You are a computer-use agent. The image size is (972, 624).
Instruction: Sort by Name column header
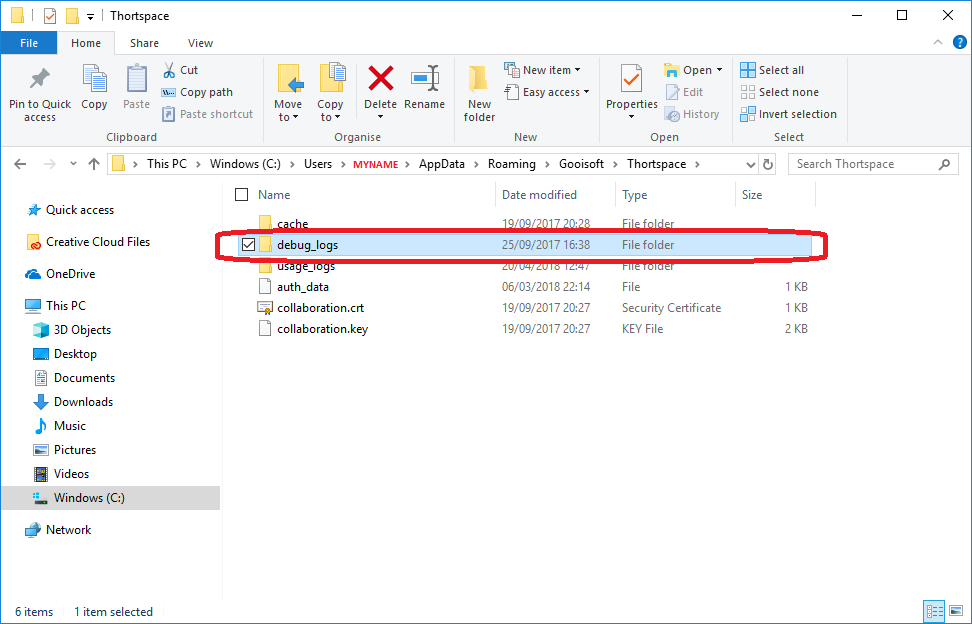pyautogui.click(x=274, y=195)
